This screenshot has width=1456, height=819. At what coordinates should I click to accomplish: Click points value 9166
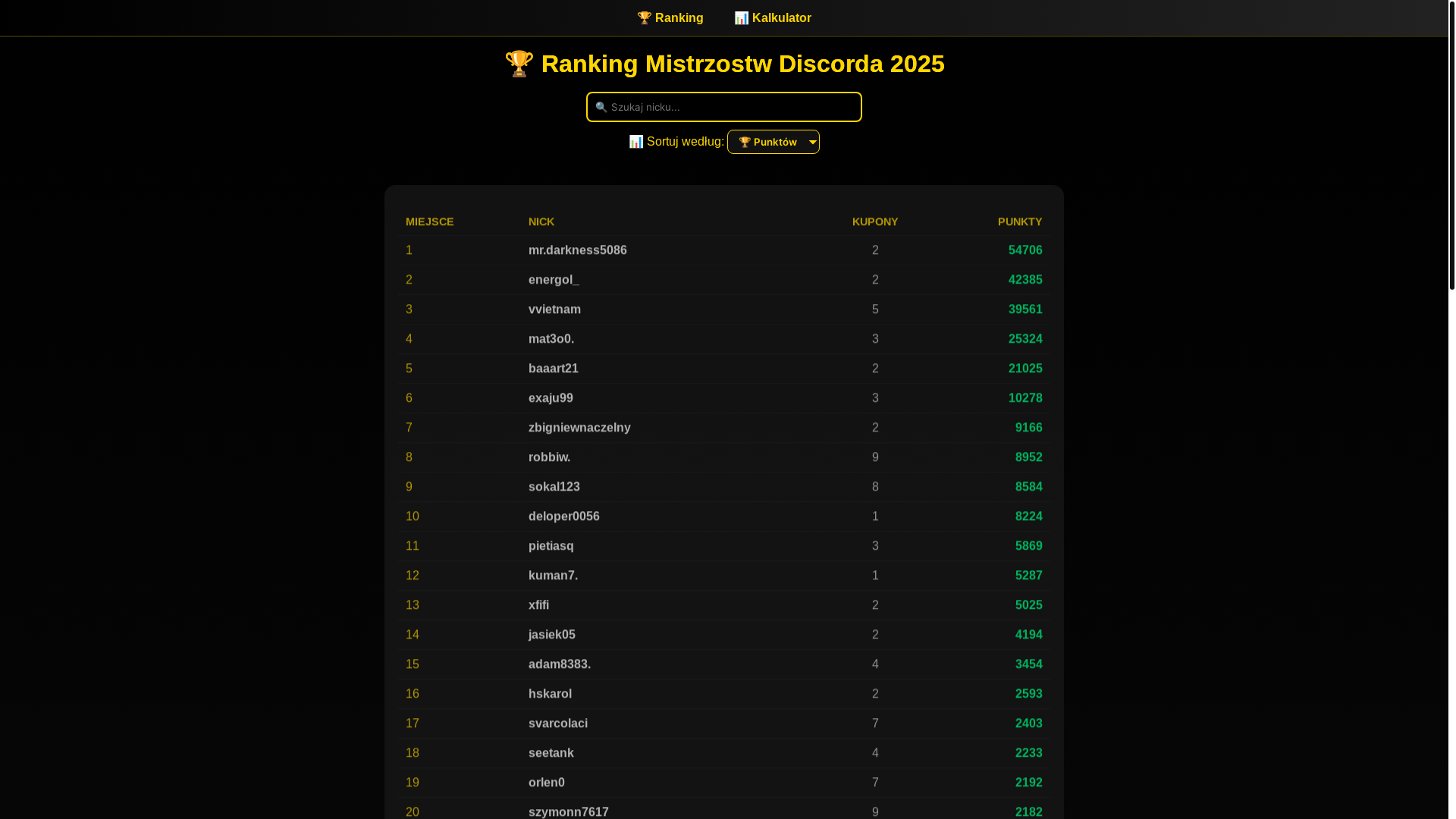tap(1029, 428)
